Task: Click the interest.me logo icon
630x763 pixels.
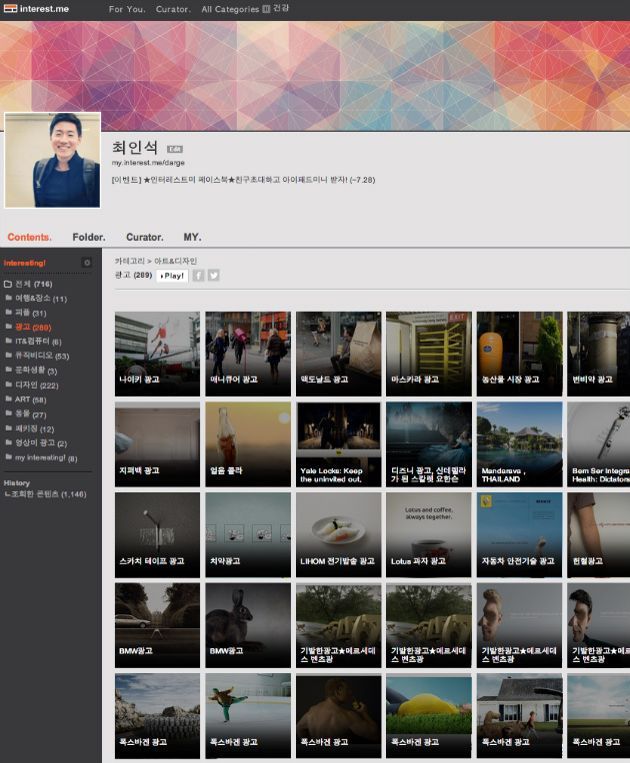Action: point(10,8)
